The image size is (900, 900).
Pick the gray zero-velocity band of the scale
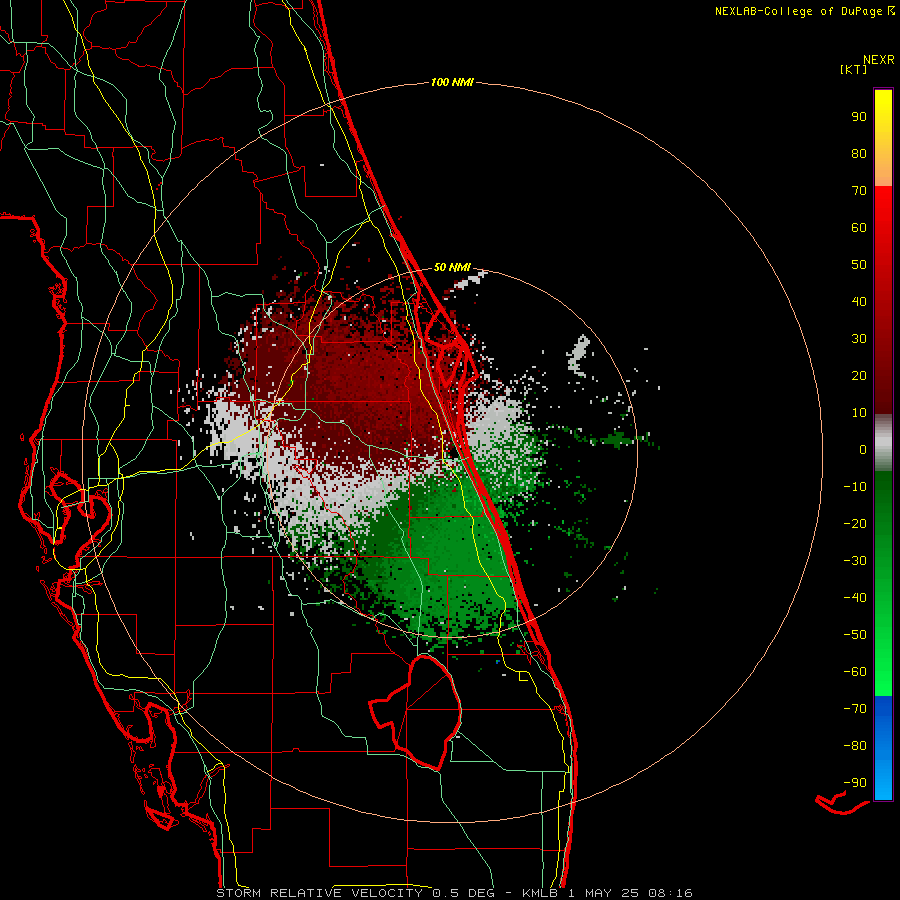[x=883, y=443]
